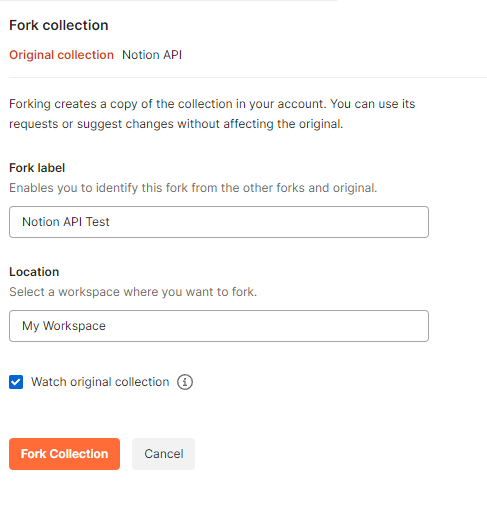Viewport: 487px width, 519px height.
Task: Click the Location section heading
Action: point(34,272)
